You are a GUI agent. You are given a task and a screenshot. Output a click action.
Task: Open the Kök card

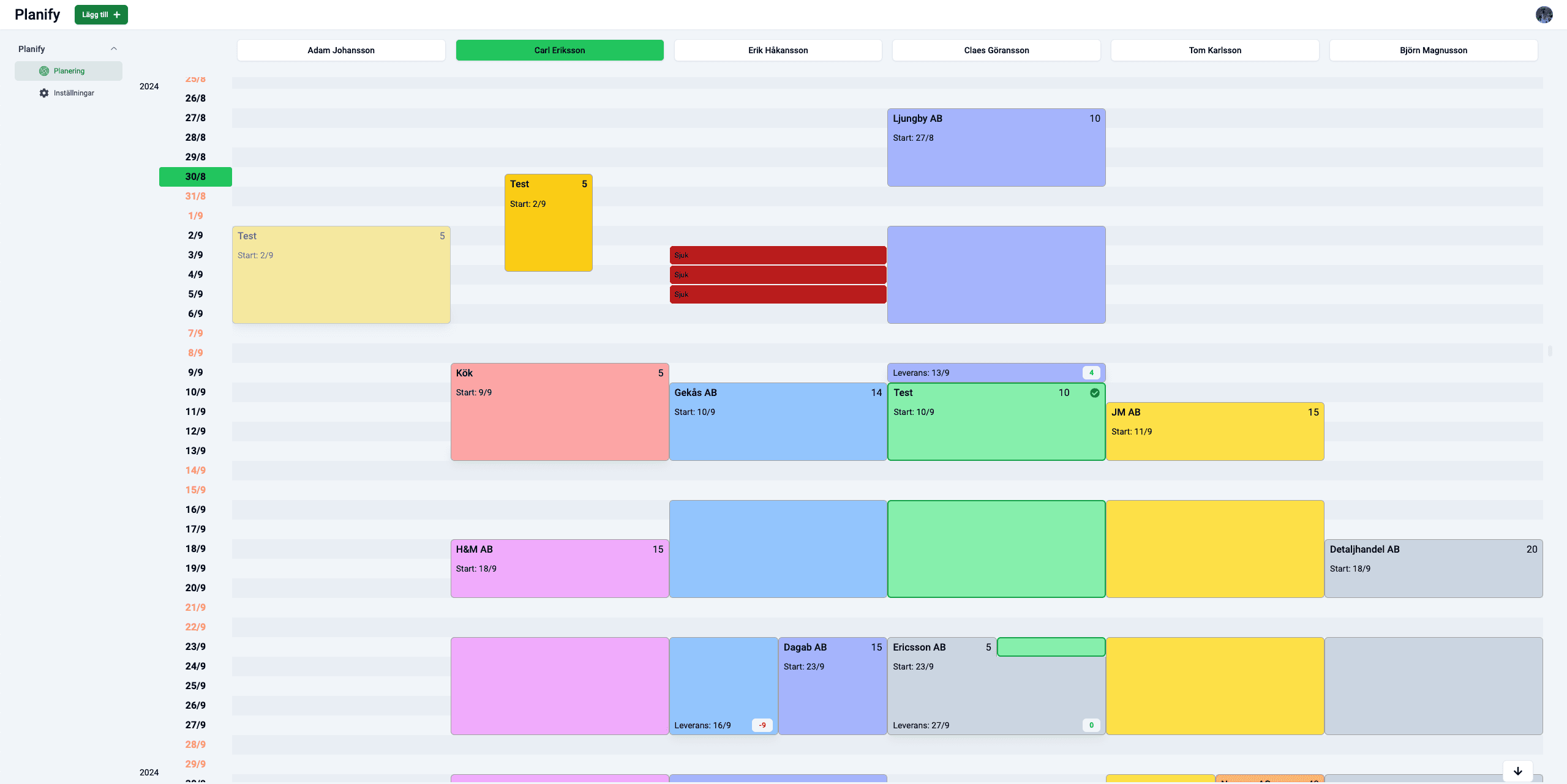click(560, 412)
